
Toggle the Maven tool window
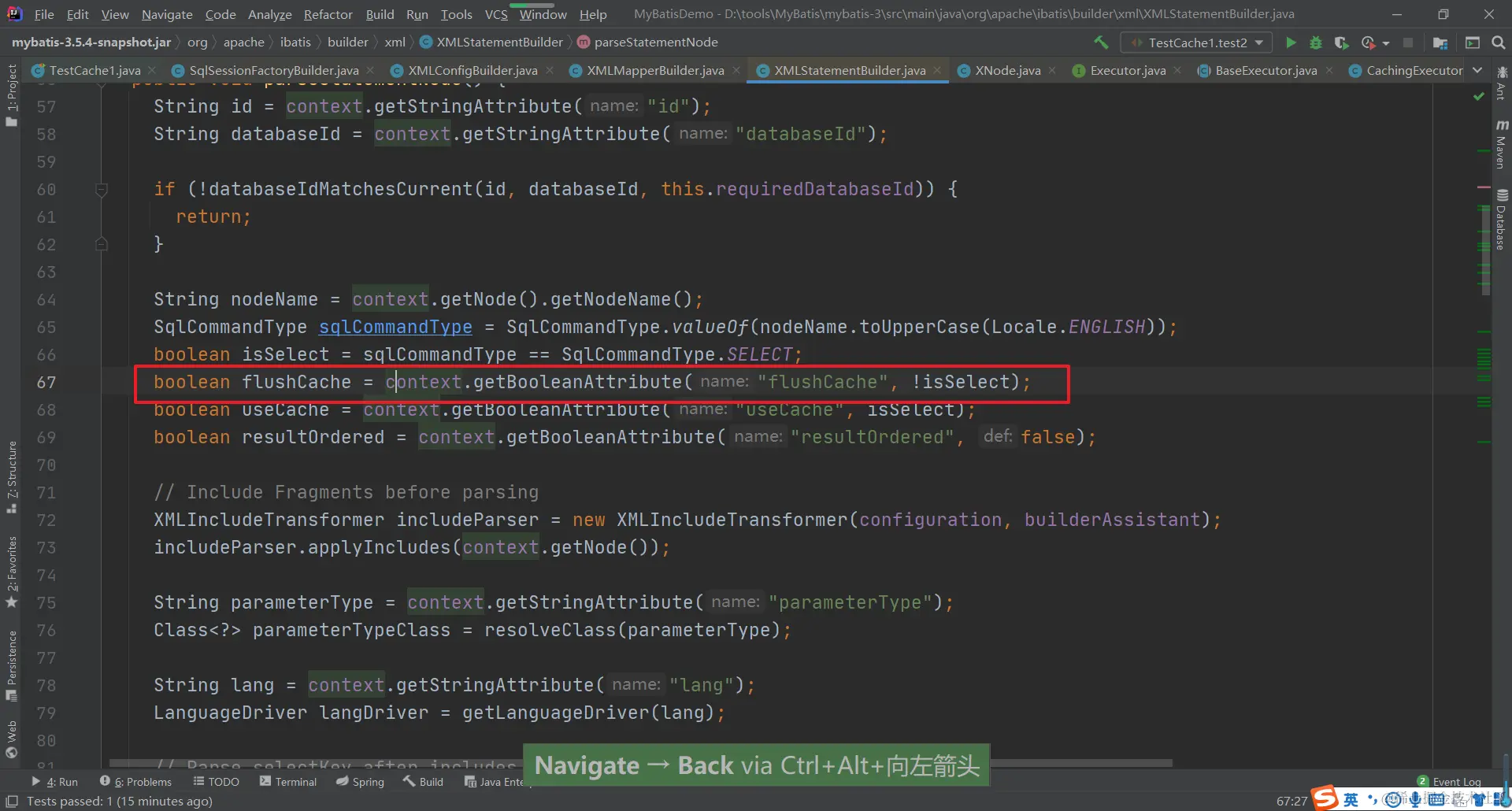1502,144
